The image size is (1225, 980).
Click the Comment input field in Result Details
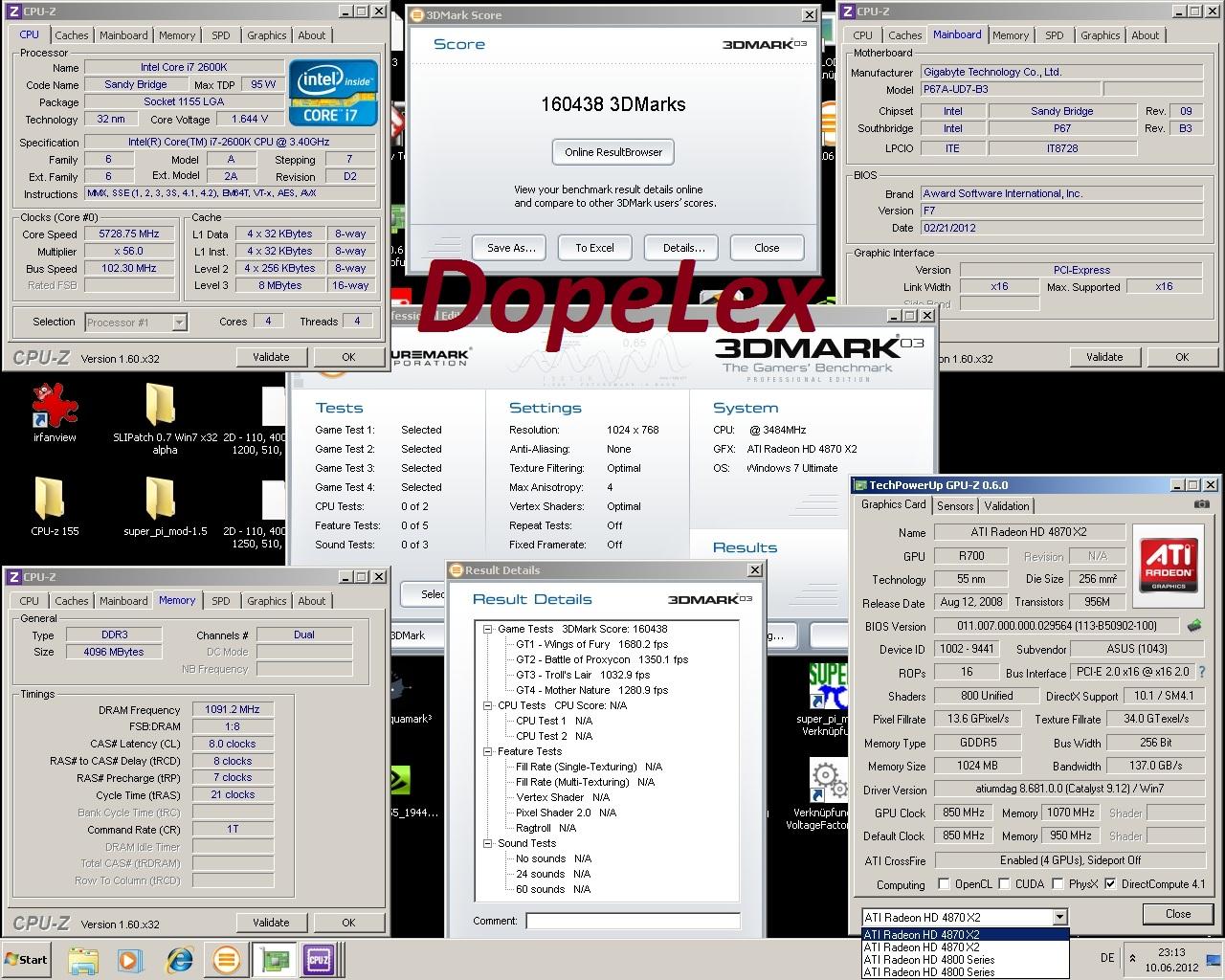(x=633, y=921)
